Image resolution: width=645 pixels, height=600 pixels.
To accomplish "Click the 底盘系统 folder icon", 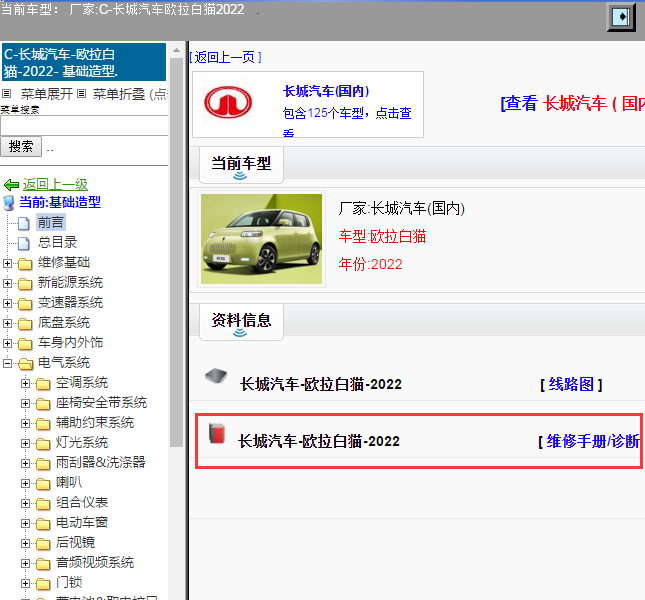I will pyautogui.click(x=25, y=324).
